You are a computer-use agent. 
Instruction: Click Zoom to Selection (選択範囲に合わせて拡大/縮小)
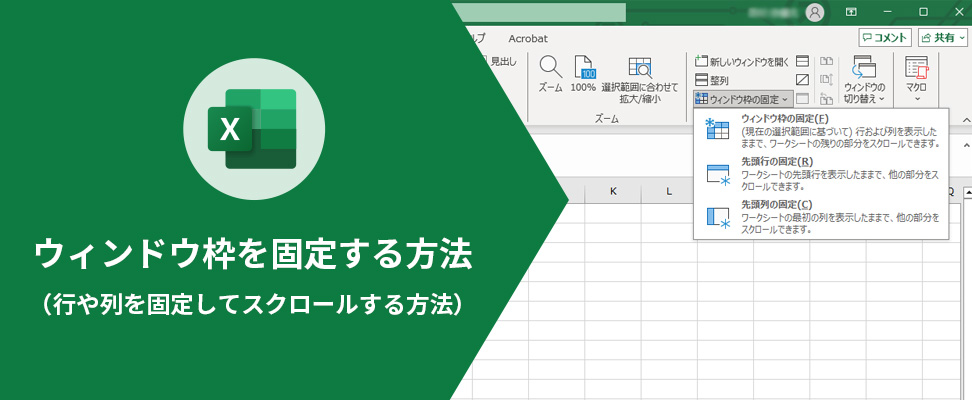click(640, 80)
